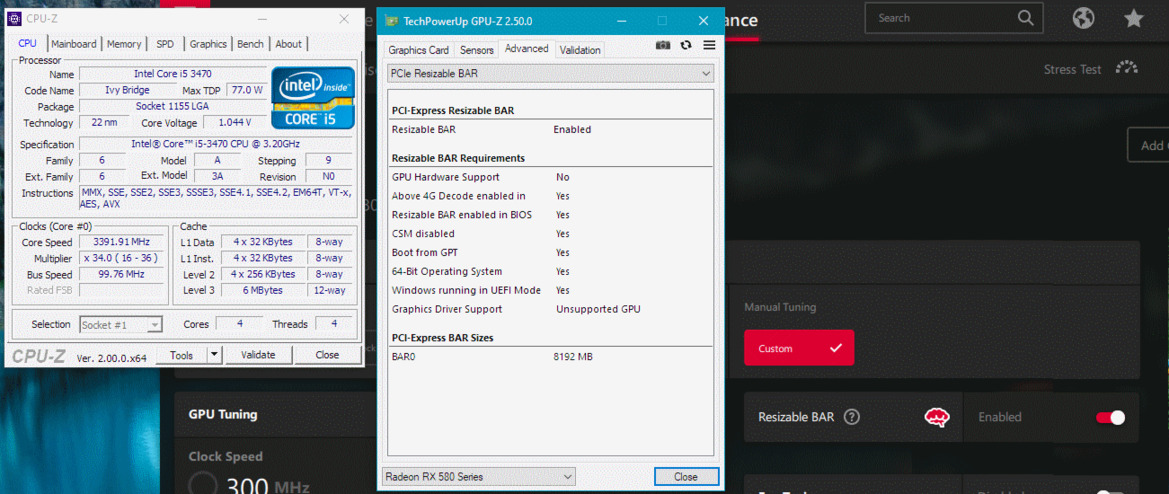This screenshot has width=1169, height=494.
Task: Select the CPU tab in CPU-Z
Action: point(27,43)
